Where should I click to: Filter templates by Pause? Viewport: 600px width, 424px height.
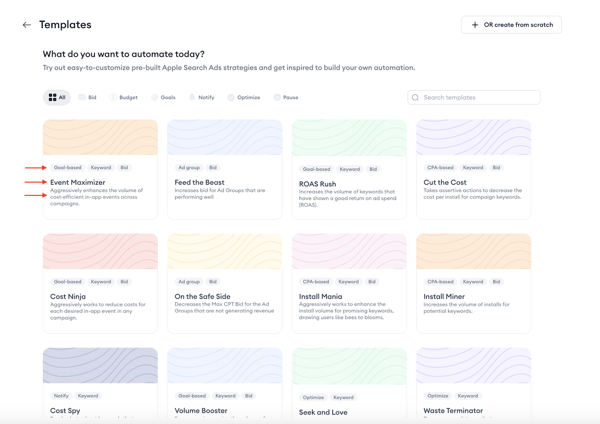coord(286,97)
